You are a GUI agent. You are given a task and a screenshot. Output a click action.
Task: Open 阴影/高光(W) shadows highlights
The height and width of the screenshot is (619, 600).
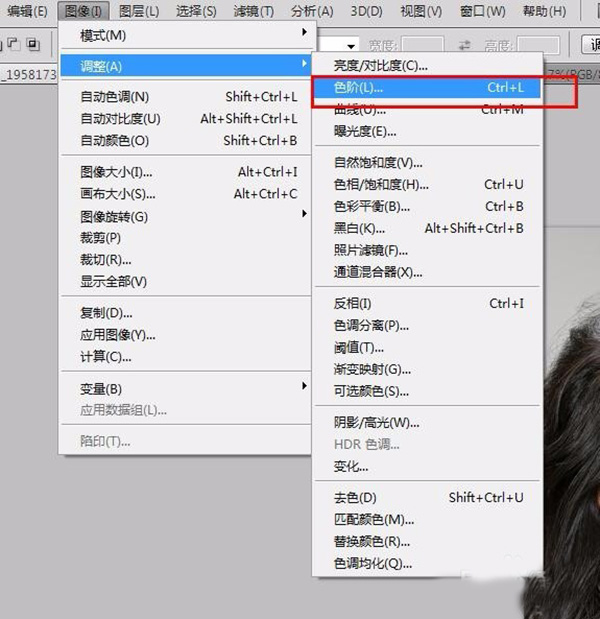click(x=428, y=423)
